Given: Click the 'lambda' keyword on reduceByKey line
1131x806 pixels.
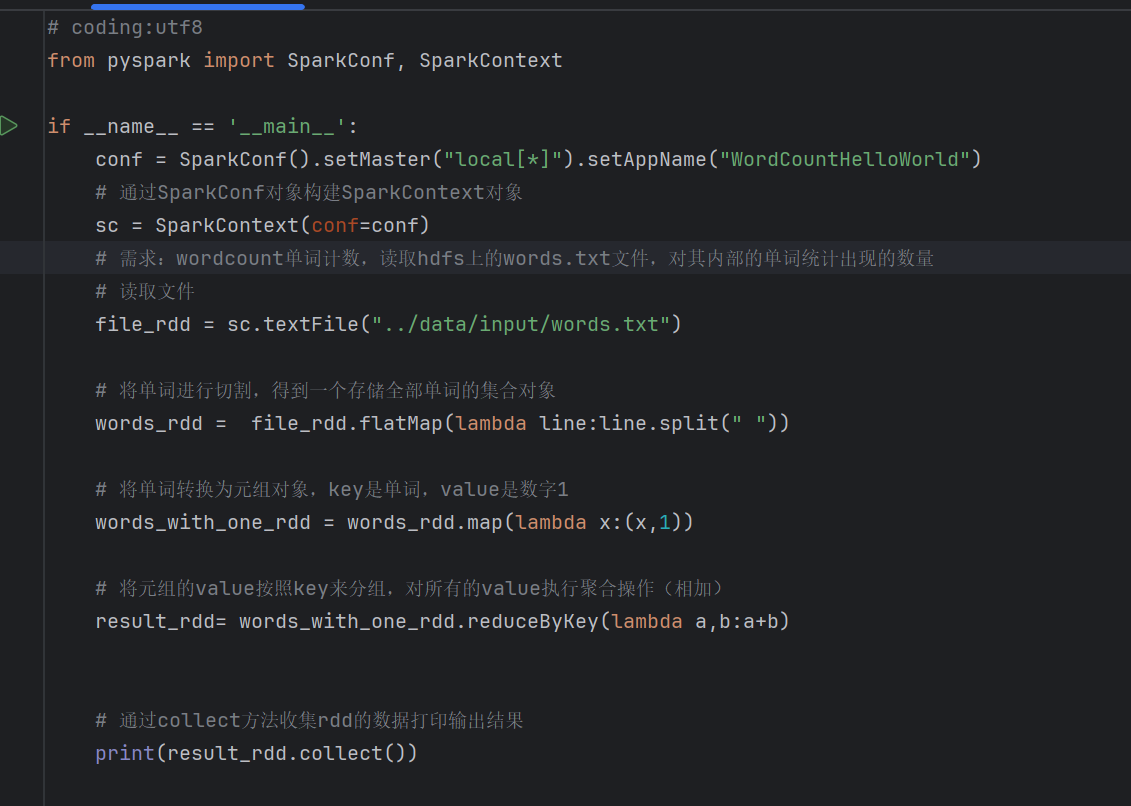Looking at the screenshot, I should [647, 622].
